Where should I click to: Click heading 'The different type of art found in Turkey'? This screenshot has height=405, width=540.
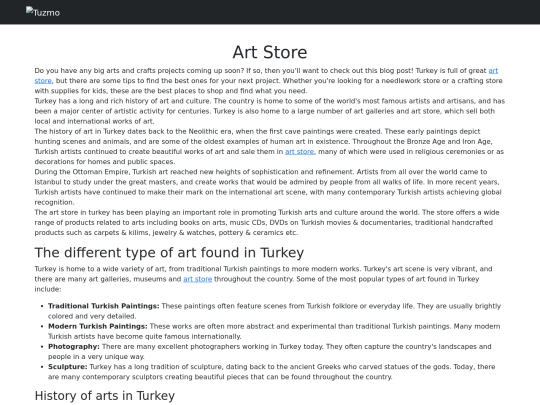click(169, 252)
